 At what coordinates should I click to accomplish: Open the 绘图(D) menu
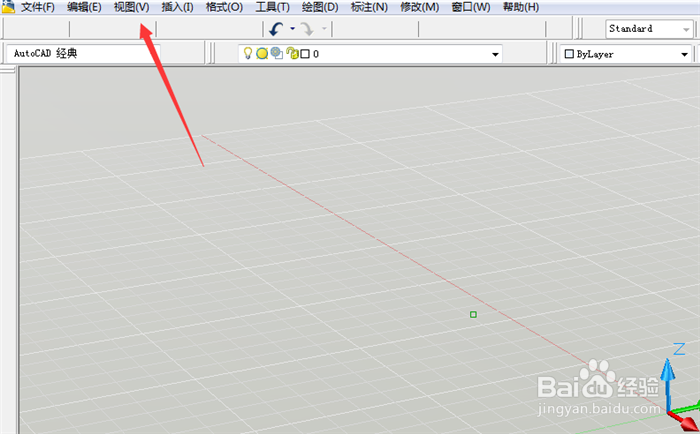(x=320, y=7)
